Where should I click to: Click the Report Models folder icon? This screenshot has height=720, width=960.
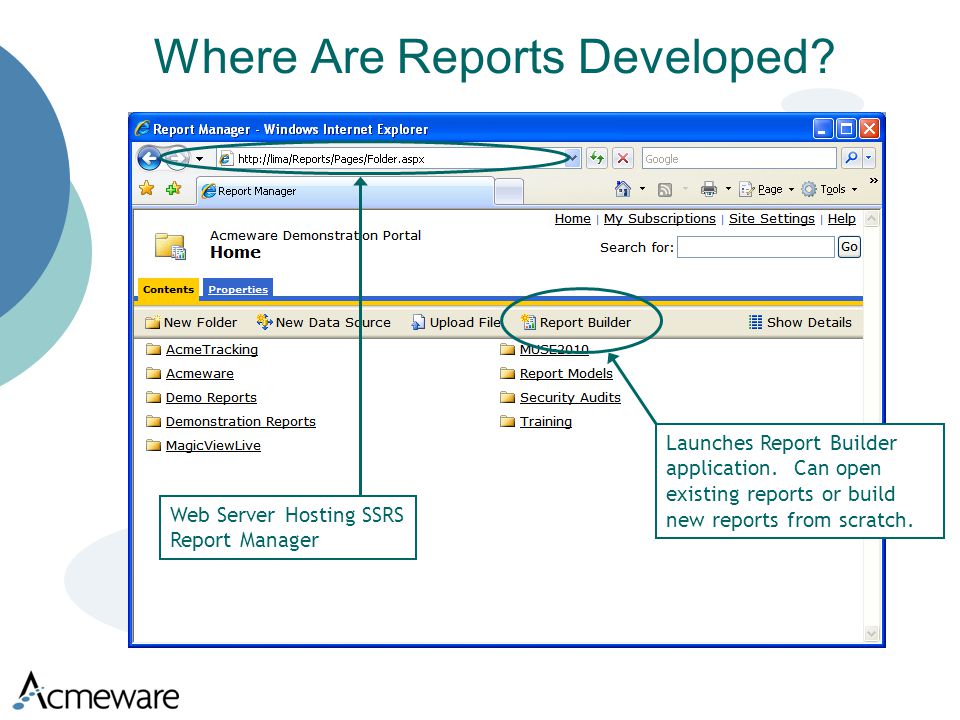[507, 373]
